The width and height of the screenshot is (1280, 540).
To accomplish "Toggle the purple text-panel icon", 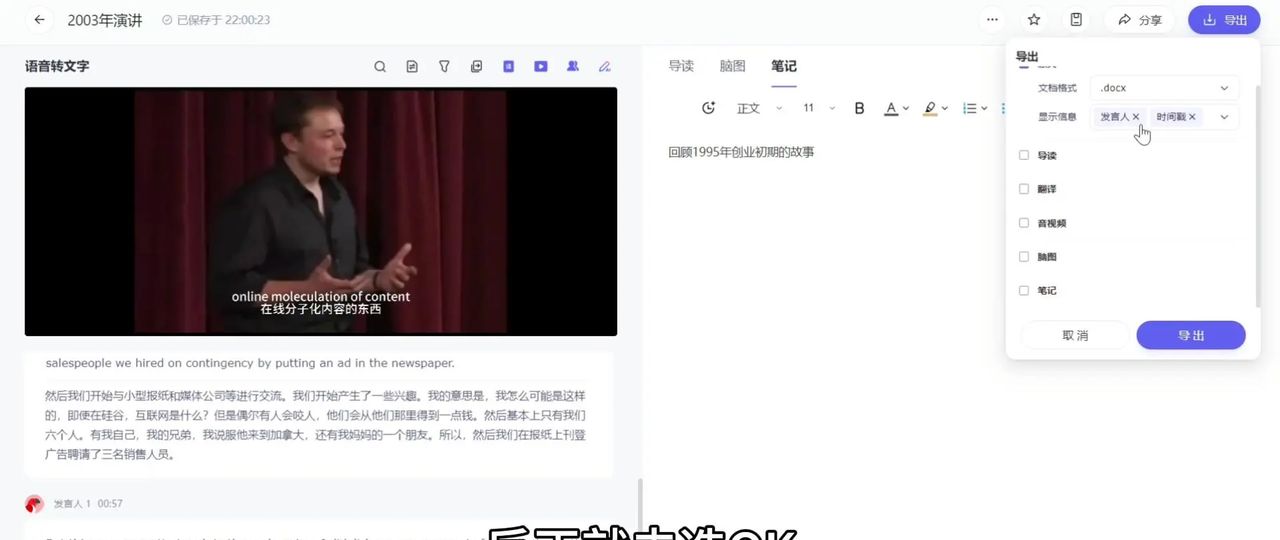I will [508, 67].
